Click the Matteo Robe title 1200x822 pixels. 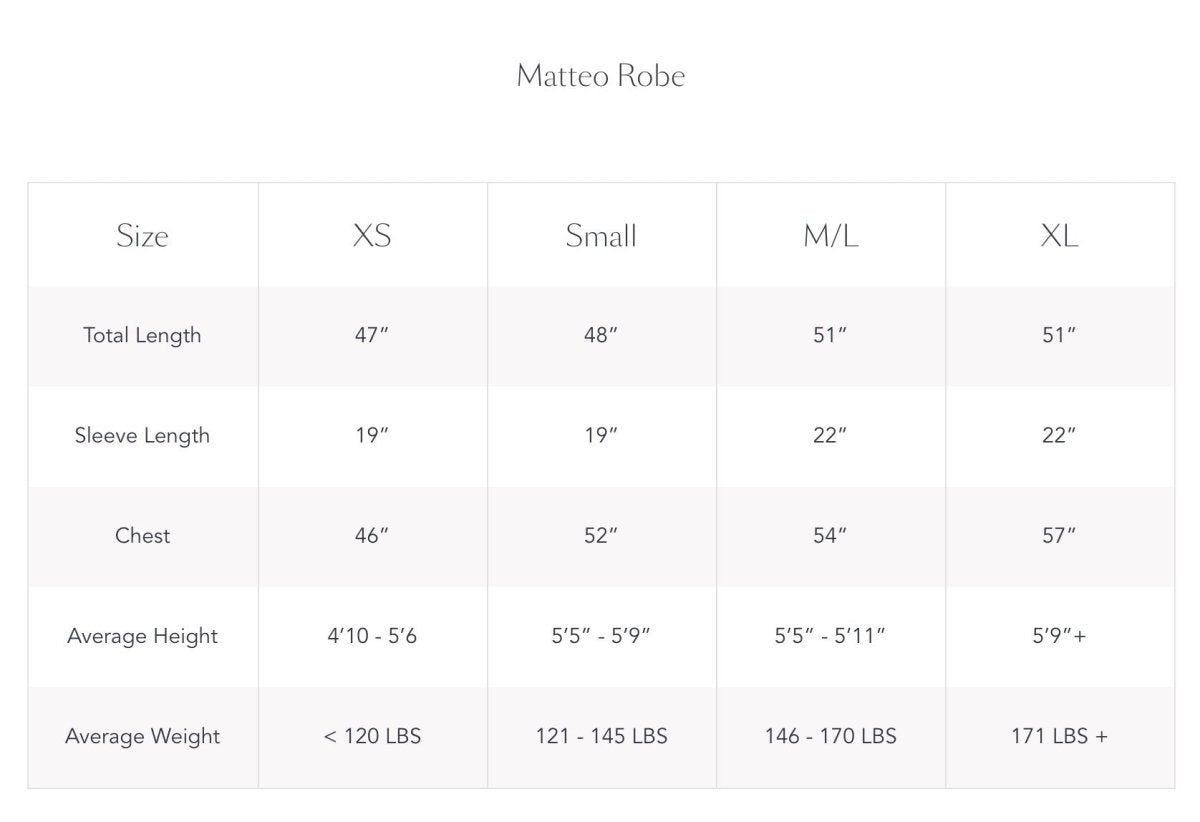point(600,76)
